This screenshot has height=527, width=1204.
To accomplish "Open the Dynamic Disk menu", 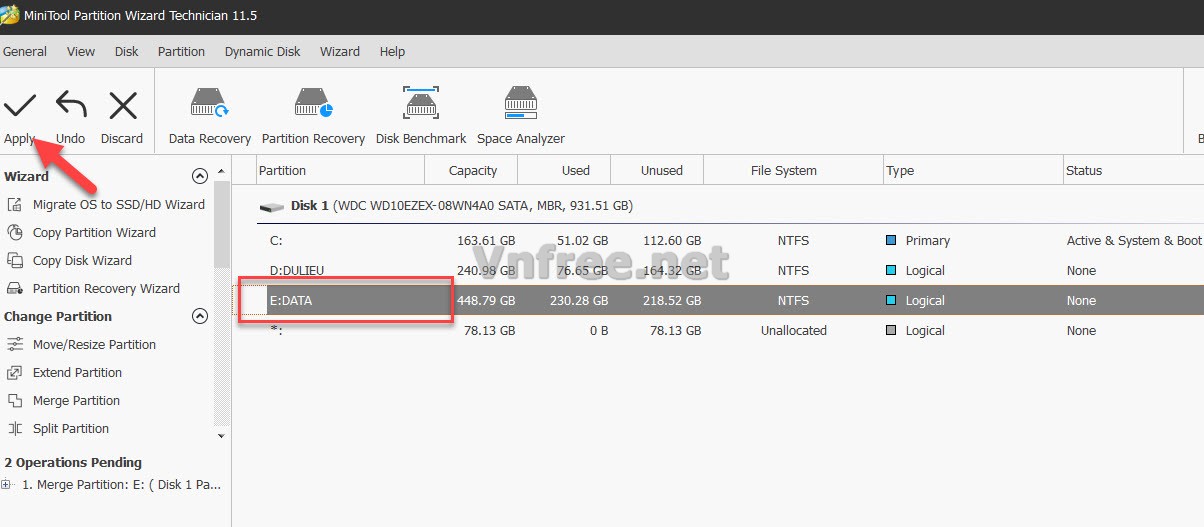I will pos(262,52).
